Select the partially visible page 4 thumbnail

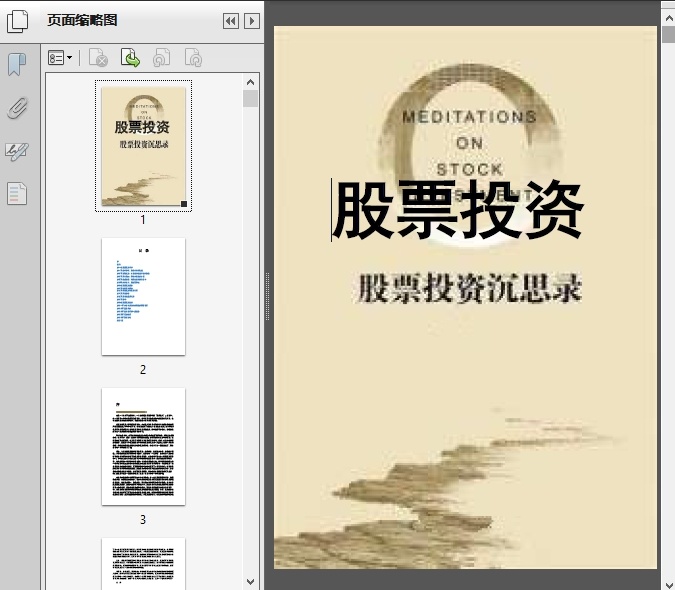143,564
